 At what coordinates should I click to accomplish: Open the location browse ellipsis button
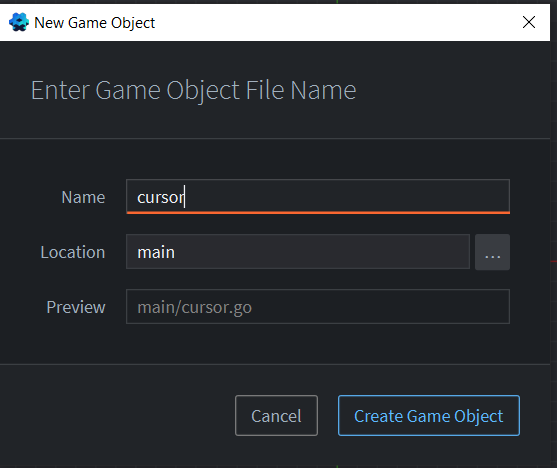[x=492, y=252]
